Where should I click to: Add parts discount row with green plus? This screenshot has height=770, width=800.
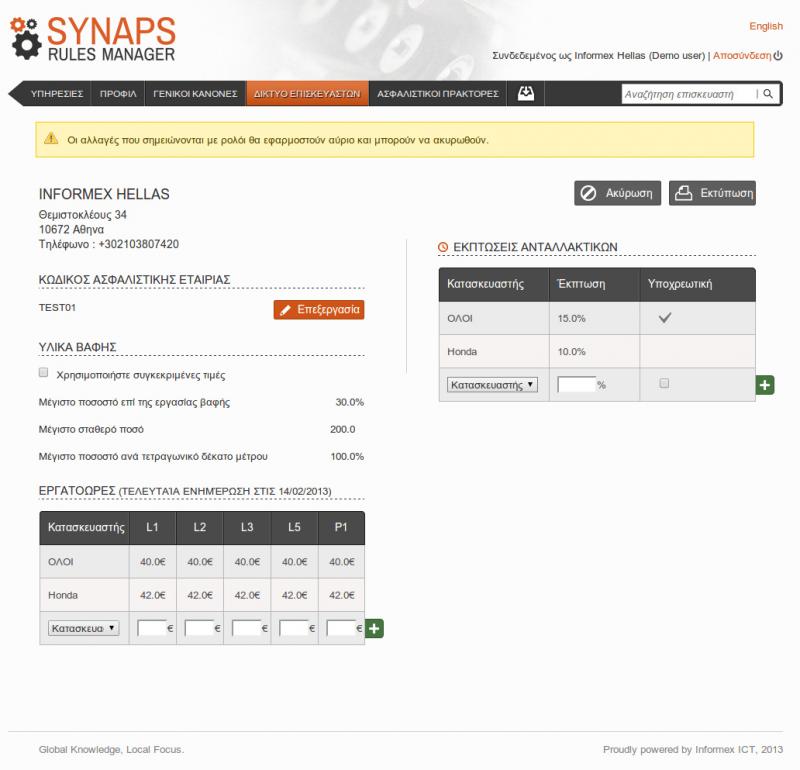tap(765, 385)
